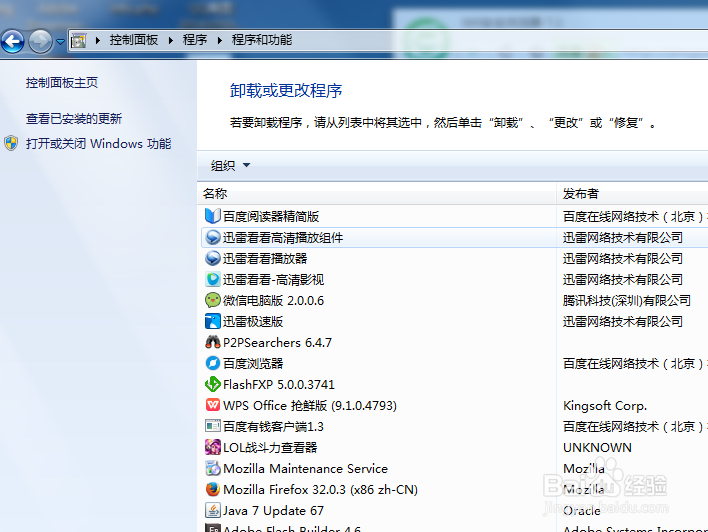
Task: Click the P2PSearchers binoculars icon
Action: (213, 342)
